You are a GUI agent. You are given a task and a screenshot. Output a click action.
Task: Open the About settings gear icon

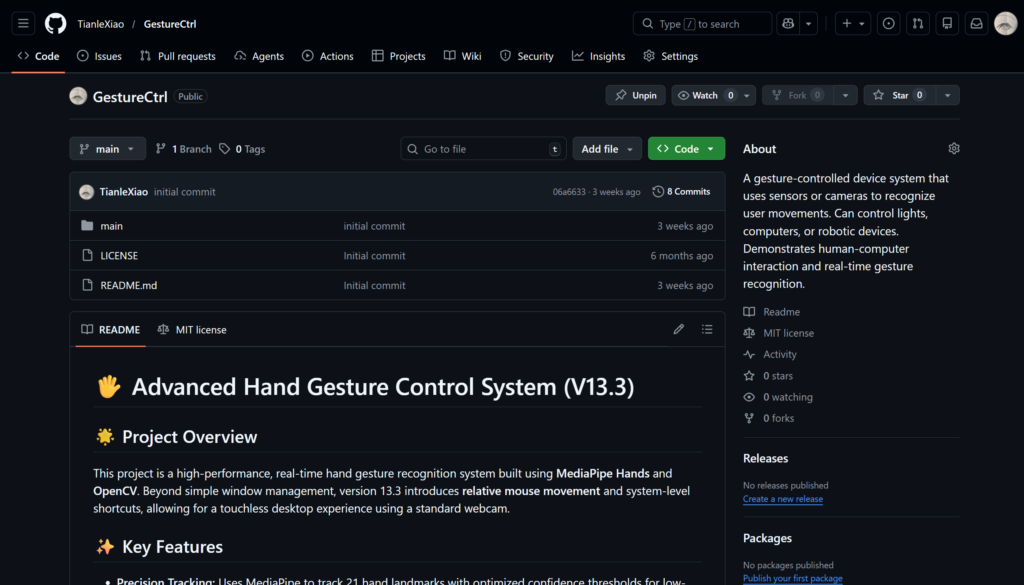click(953, 149)
